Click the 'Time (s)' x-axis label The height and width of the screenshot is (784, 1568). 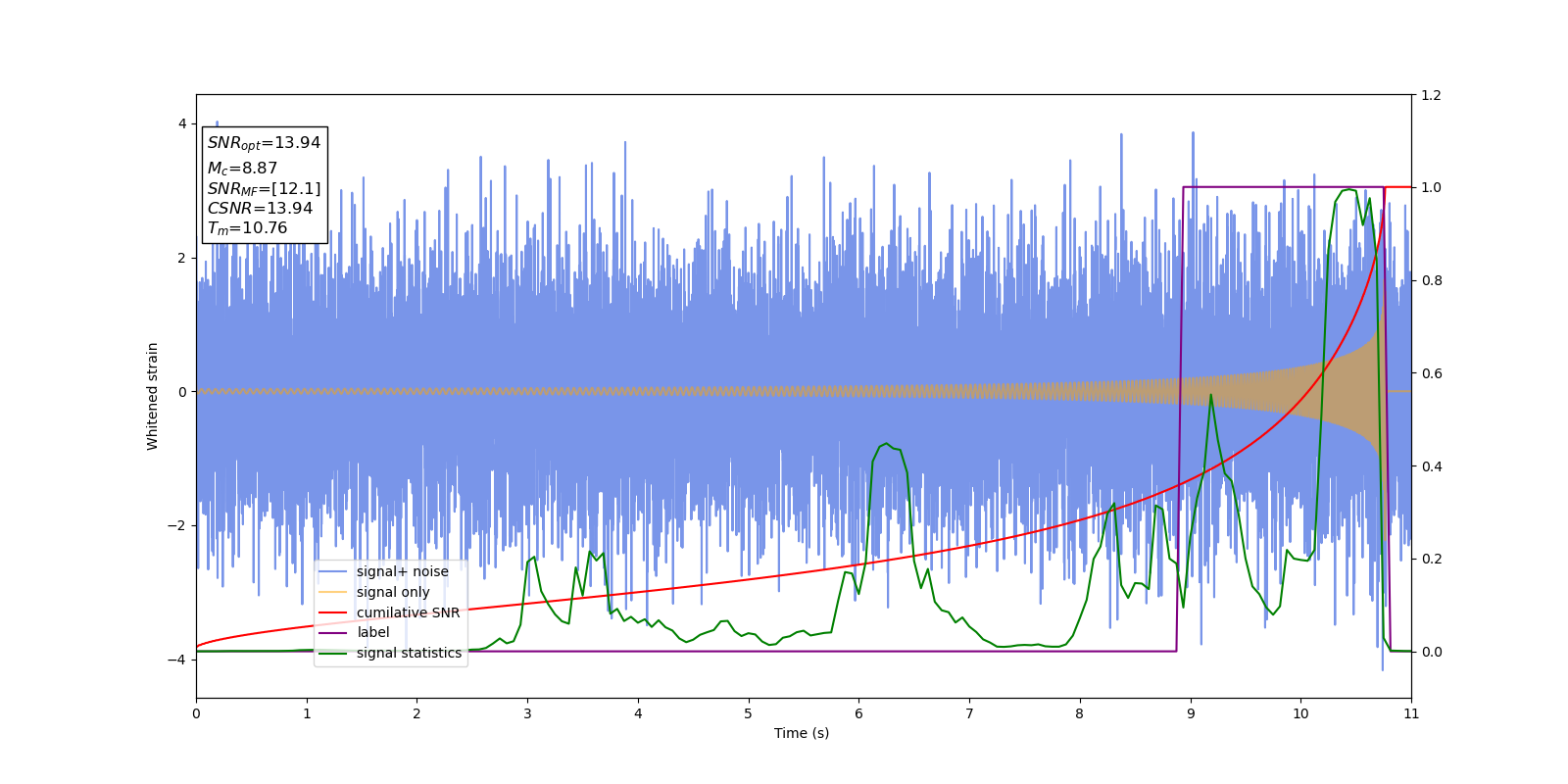pyautogui.click(x=802, y=733)
